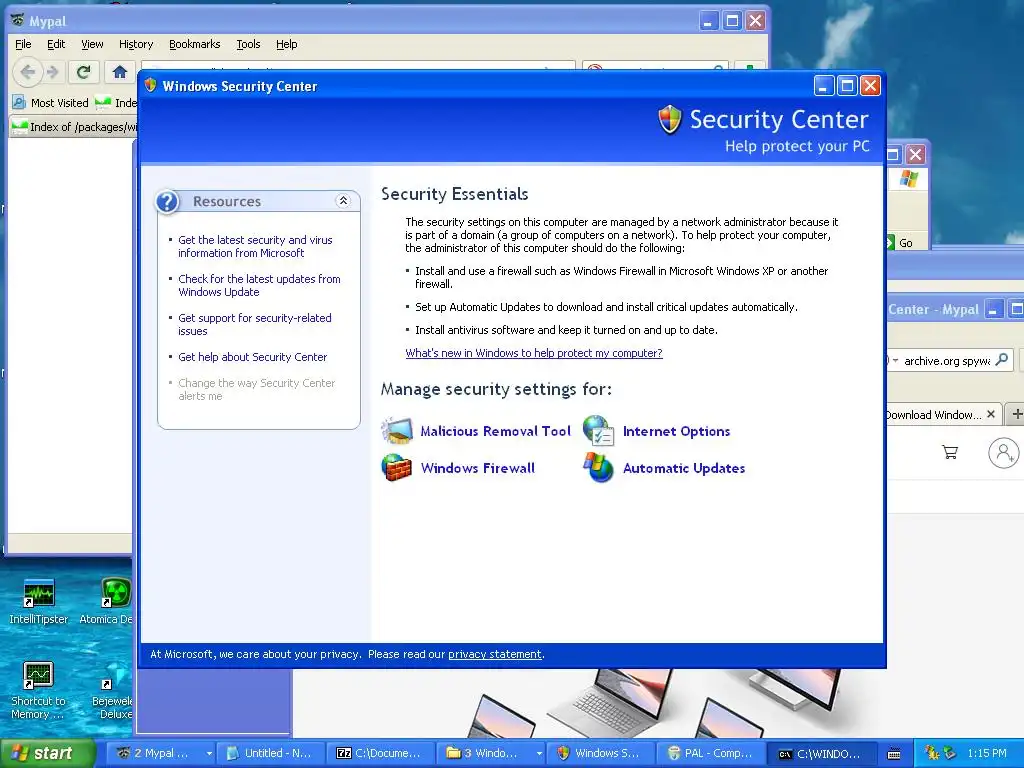This screenshot has height=768, width=1024.
Task: Open Malicious Removal Tool settings link
Action: tap(496, 431)
